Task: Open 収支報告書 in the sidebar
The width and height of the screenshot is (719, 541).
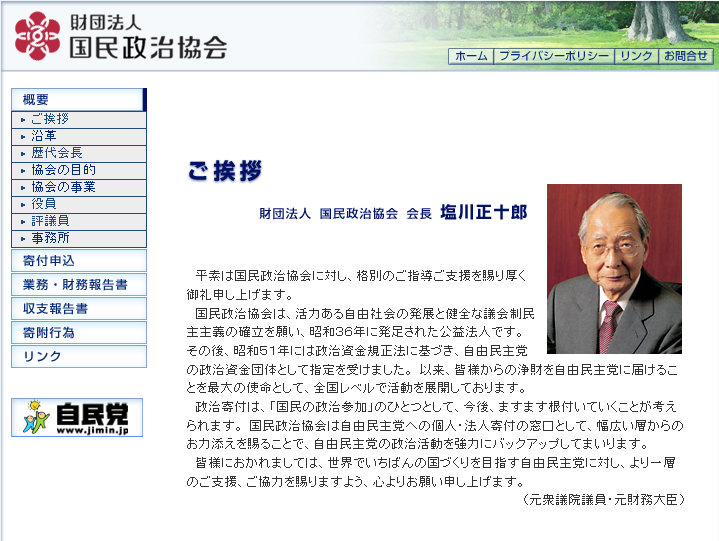Action: point(79,309)
